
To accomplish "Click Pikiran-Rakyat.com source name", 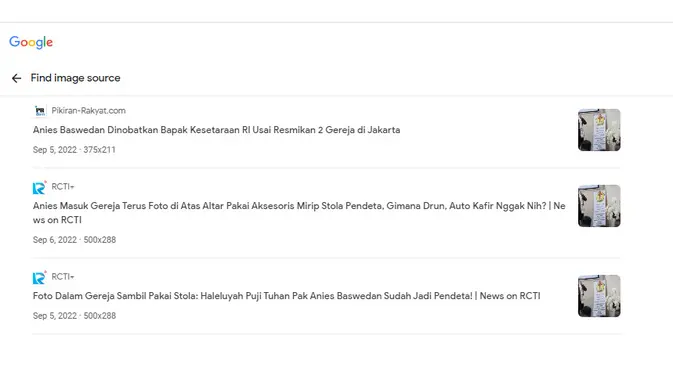I will pos(88,111).
